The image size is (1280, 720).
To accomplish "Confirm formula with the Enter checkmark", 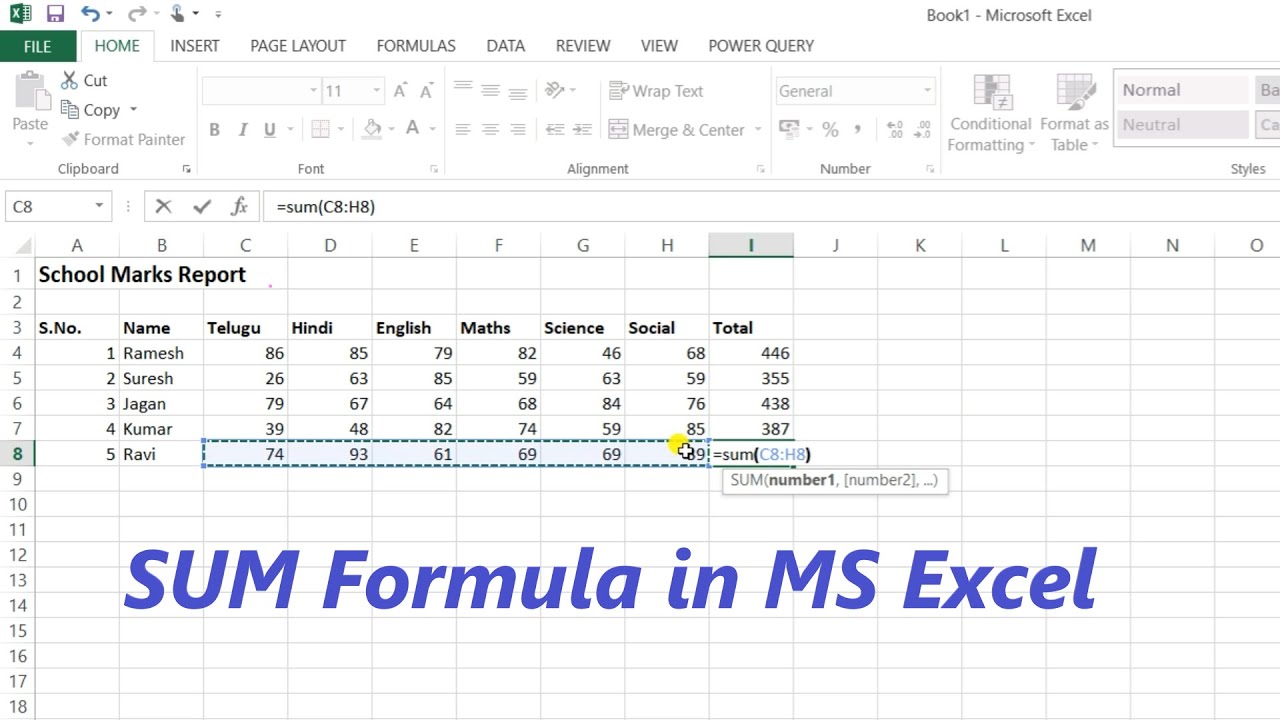I will point(202,206).
